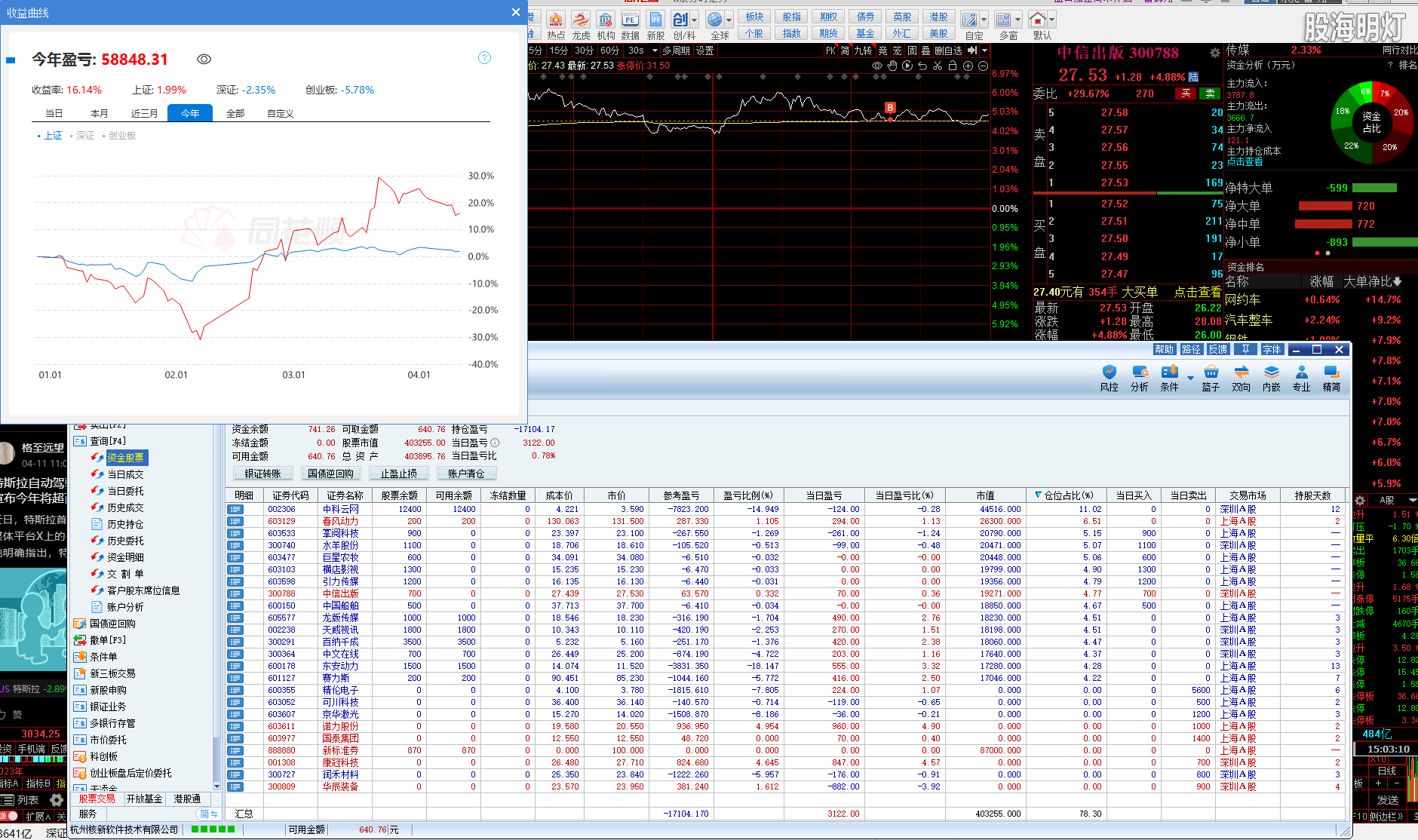
Task: Expand the 条件 dropdown arrow in trading toolbar
Action: point(1190,377)
